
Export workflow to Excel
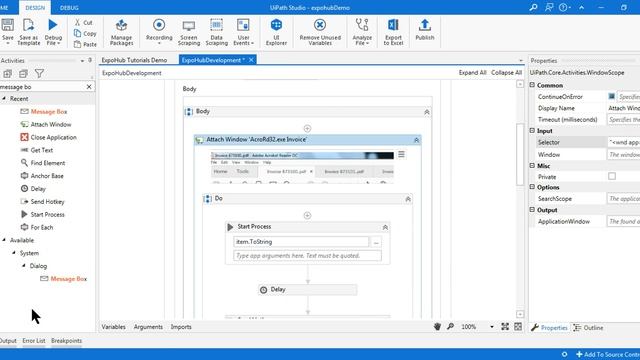coord(393,31)
